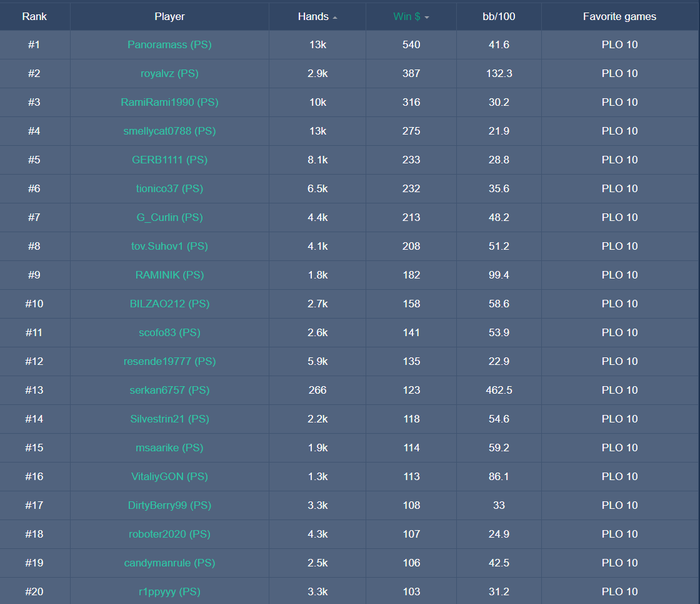
Task: Open player roboter2020 (PS) profile
Action: (170, 534)
